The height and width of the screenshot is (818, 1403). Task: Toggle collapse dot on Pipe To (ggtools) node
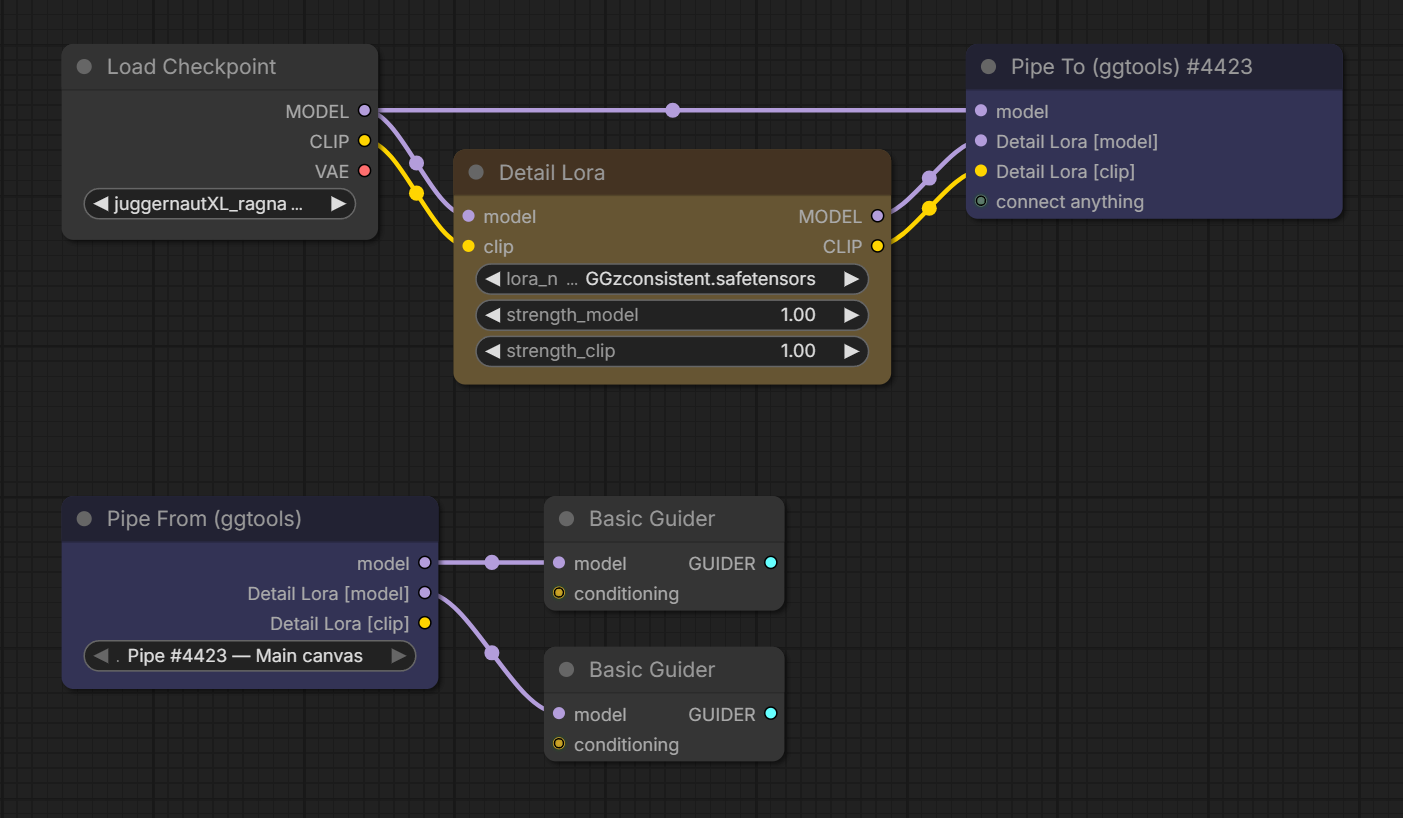(x=989, y=67)
